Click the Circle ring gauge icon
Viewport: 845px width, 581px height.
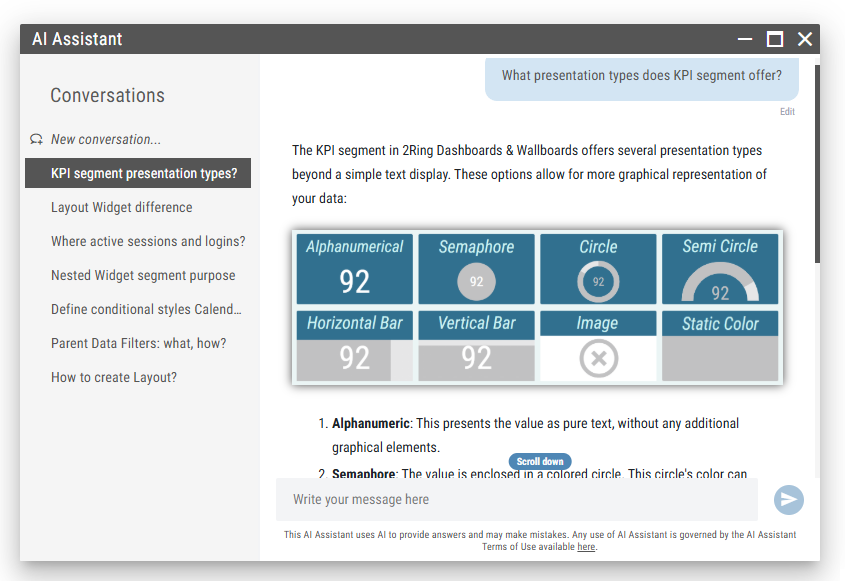[x=598, y=282]
